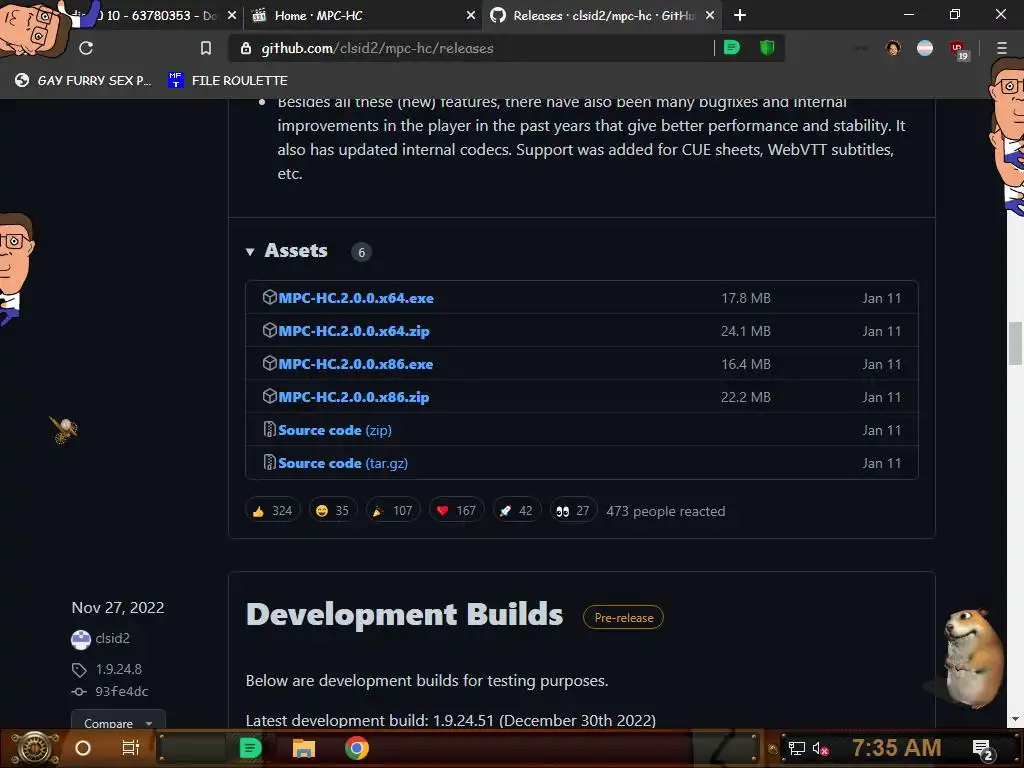
Task: Click the lock icon in address bar
Action: tap(246, 48)
